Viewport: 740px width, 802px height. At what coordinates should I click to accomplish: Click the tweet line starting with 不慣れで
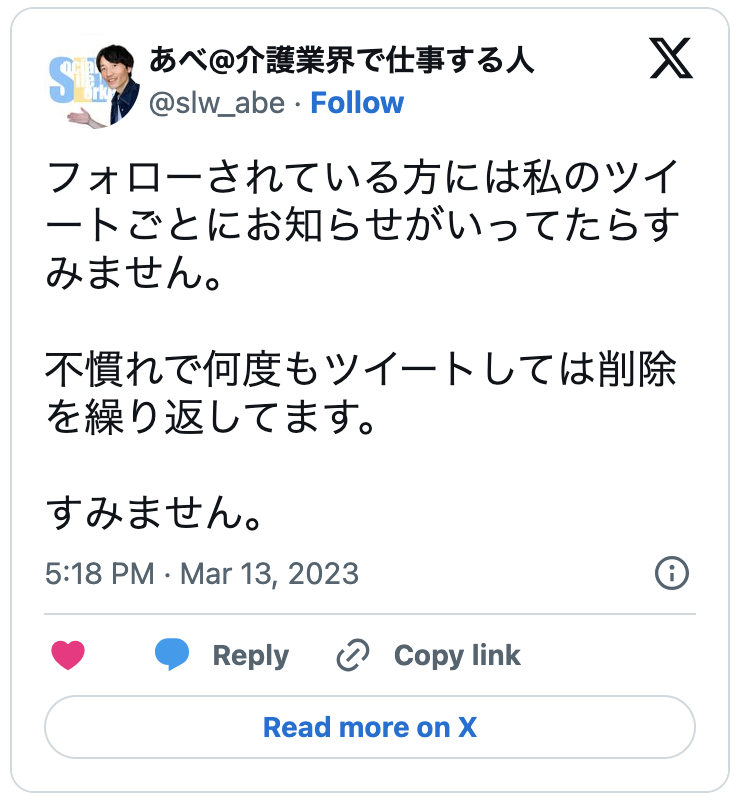(360, 371)
